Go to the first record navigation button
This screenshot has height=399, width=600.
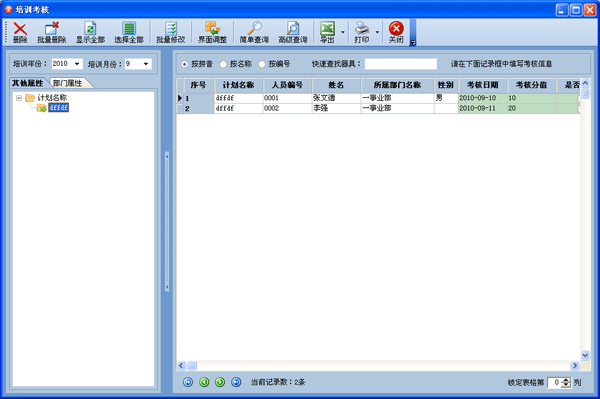[188, 382]
